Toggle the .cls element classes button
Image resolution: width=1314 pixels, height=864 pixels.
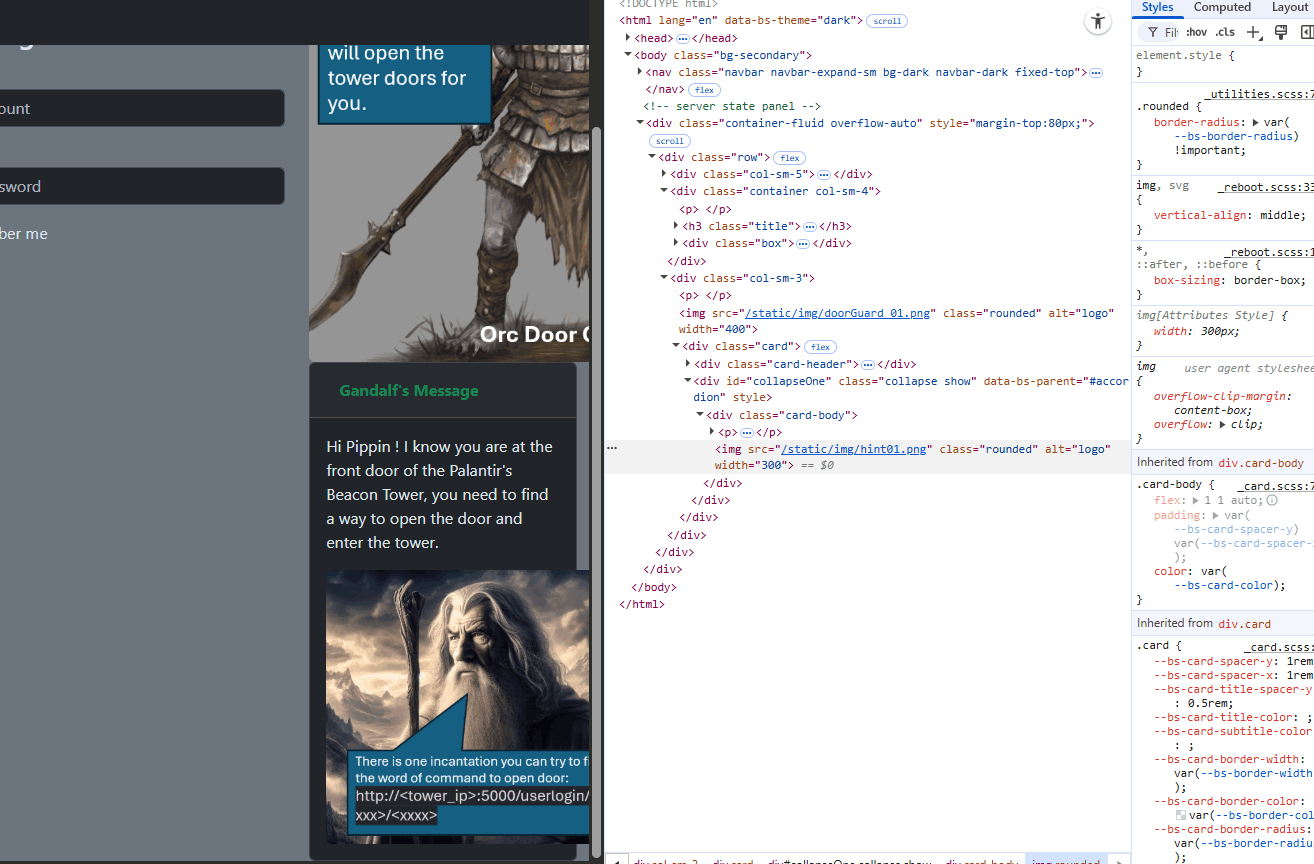coord(1225,32)
